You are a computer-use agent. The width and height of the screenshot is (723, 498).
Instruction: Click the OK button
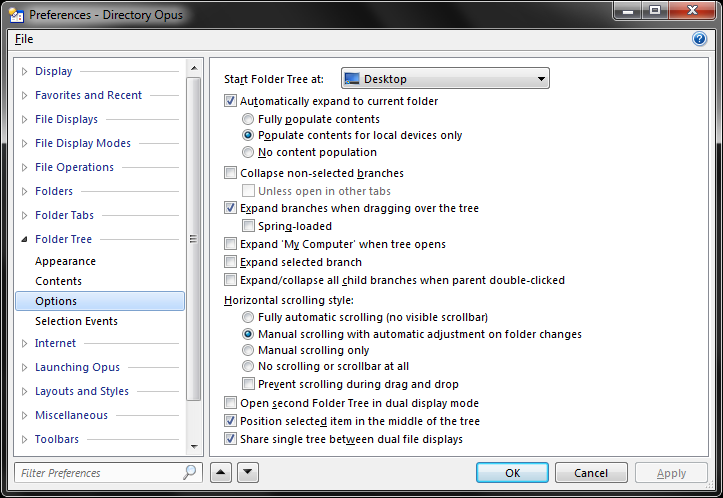pyautogui.click(x=512, y=473)
